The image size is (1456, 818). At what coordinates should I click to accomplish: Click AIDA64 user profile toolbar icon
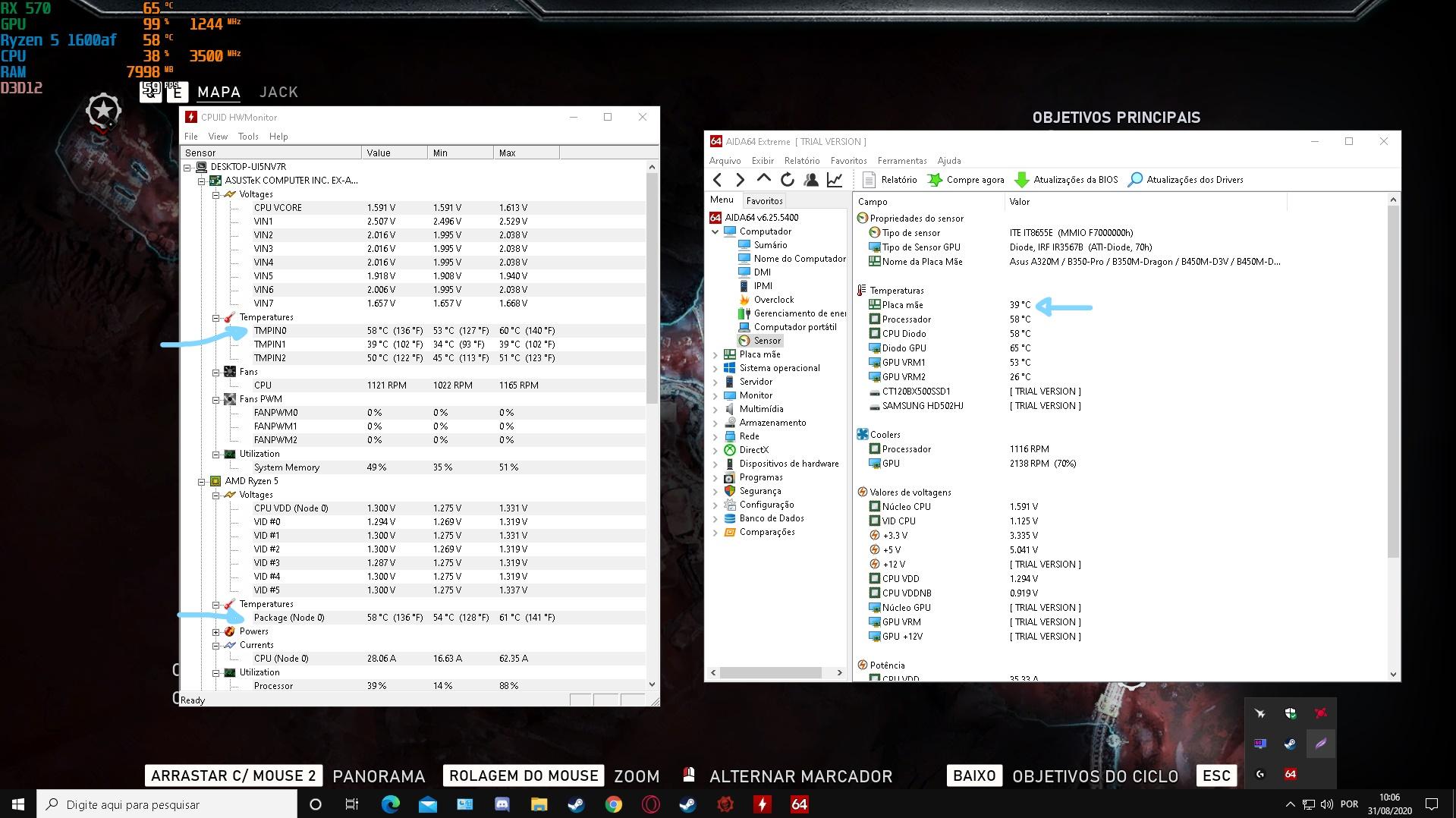tap(811, 180)
